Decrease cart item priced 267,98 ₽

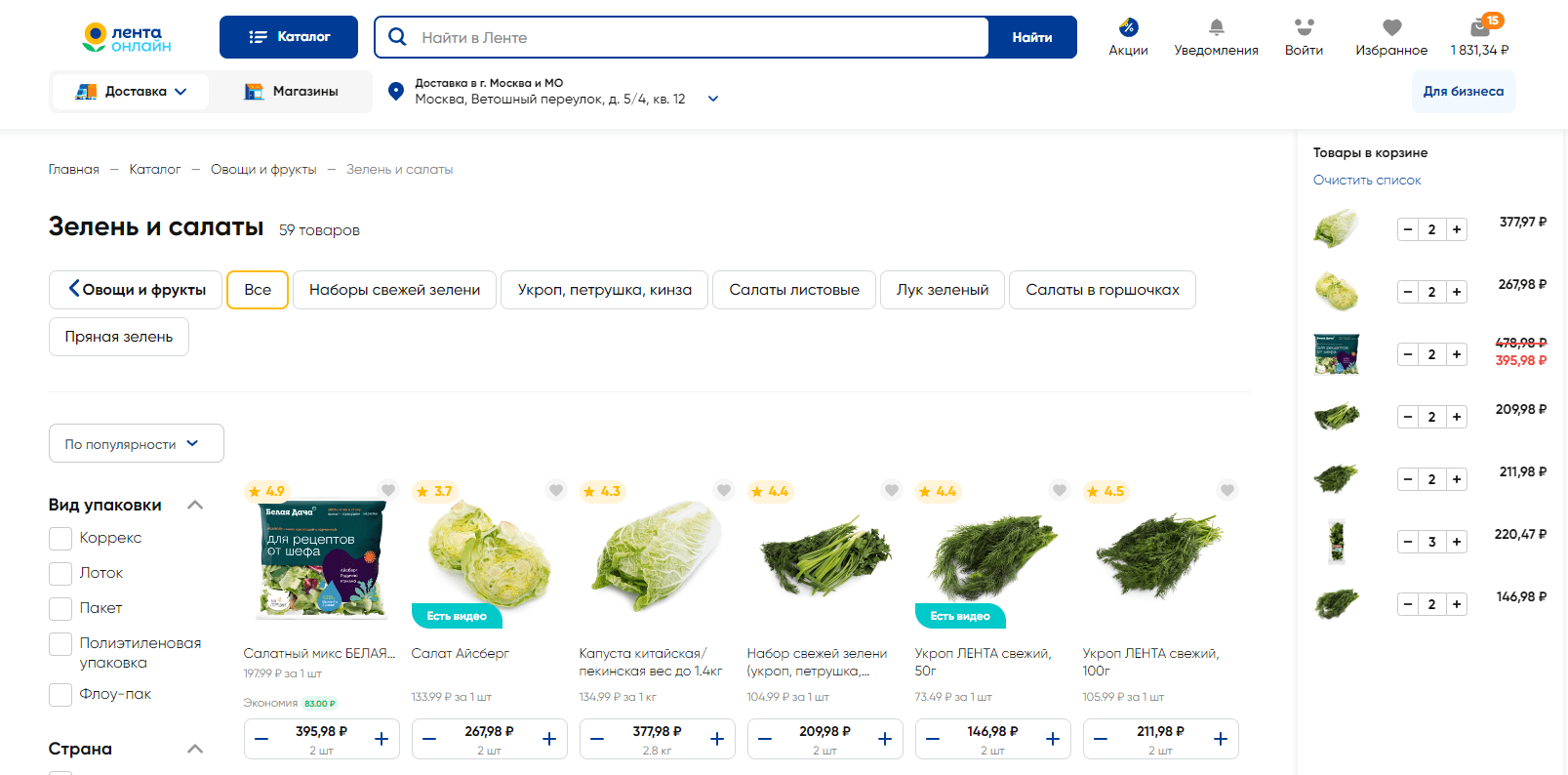click(x=1408, y=292)
